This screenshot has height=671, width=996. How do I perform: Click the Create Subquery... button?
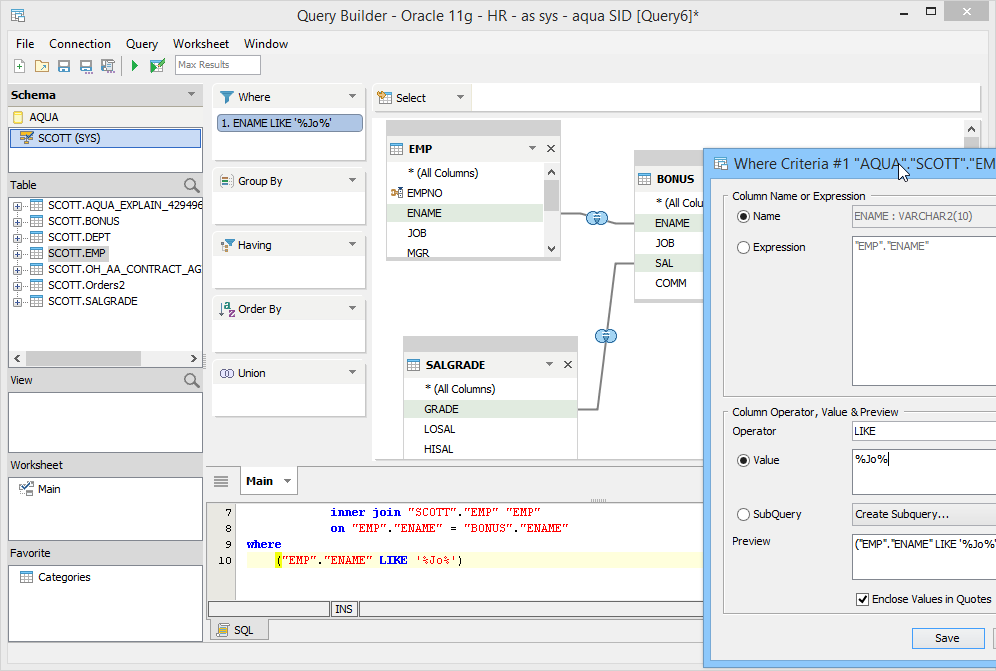pos(924,515)
